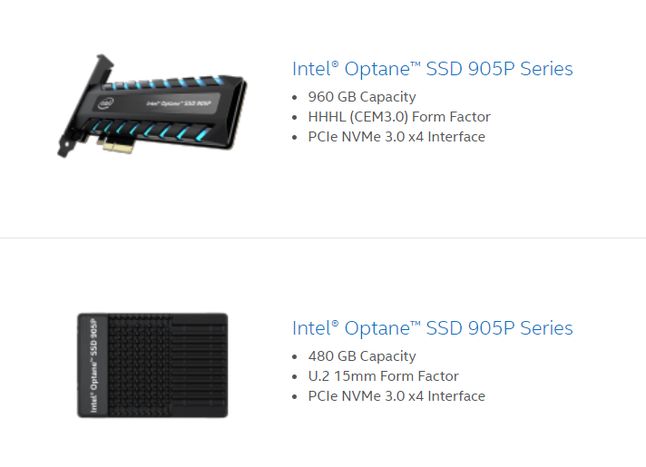Image resolution: width=646 pixels, height=467 pixels.
Task: Click the U.2 drive product image
Action: [x=152, y=365]
